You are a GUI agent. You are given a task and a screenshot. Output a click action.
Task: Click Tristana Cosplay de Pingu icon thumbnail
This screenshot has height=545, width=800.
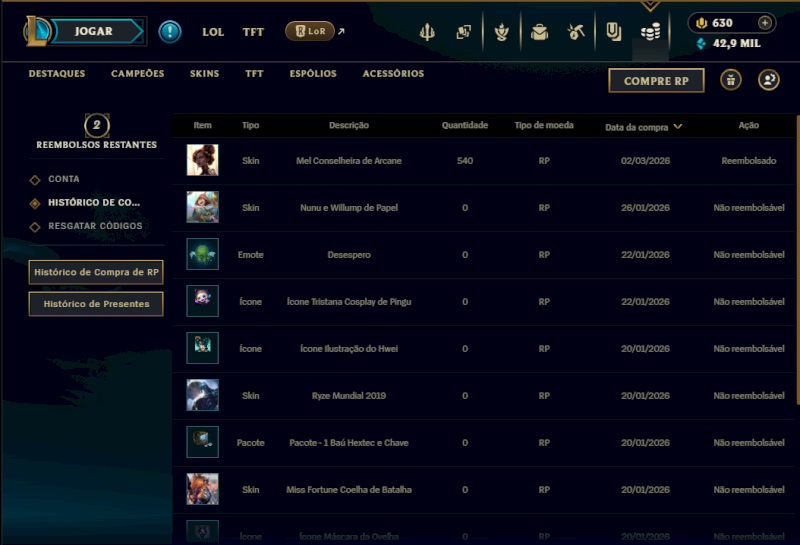(203, 301)
